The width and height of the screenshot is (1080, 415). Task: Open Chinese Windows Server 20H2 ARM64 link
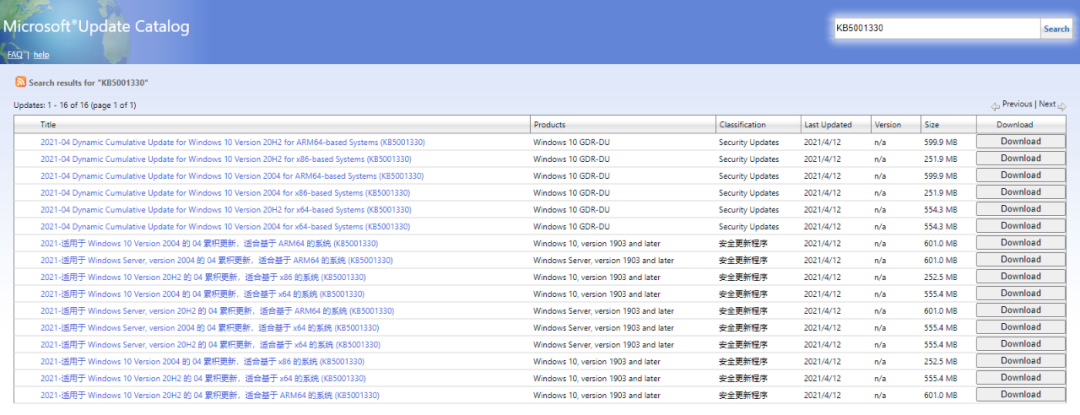pos(217,310)
